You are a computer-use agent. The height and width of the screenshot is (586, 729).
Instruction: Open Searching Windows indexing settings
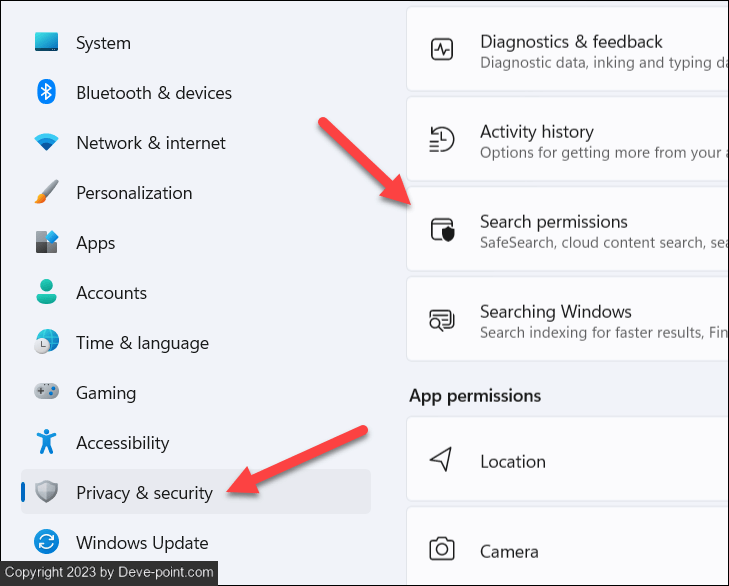(x=556, y=312)
